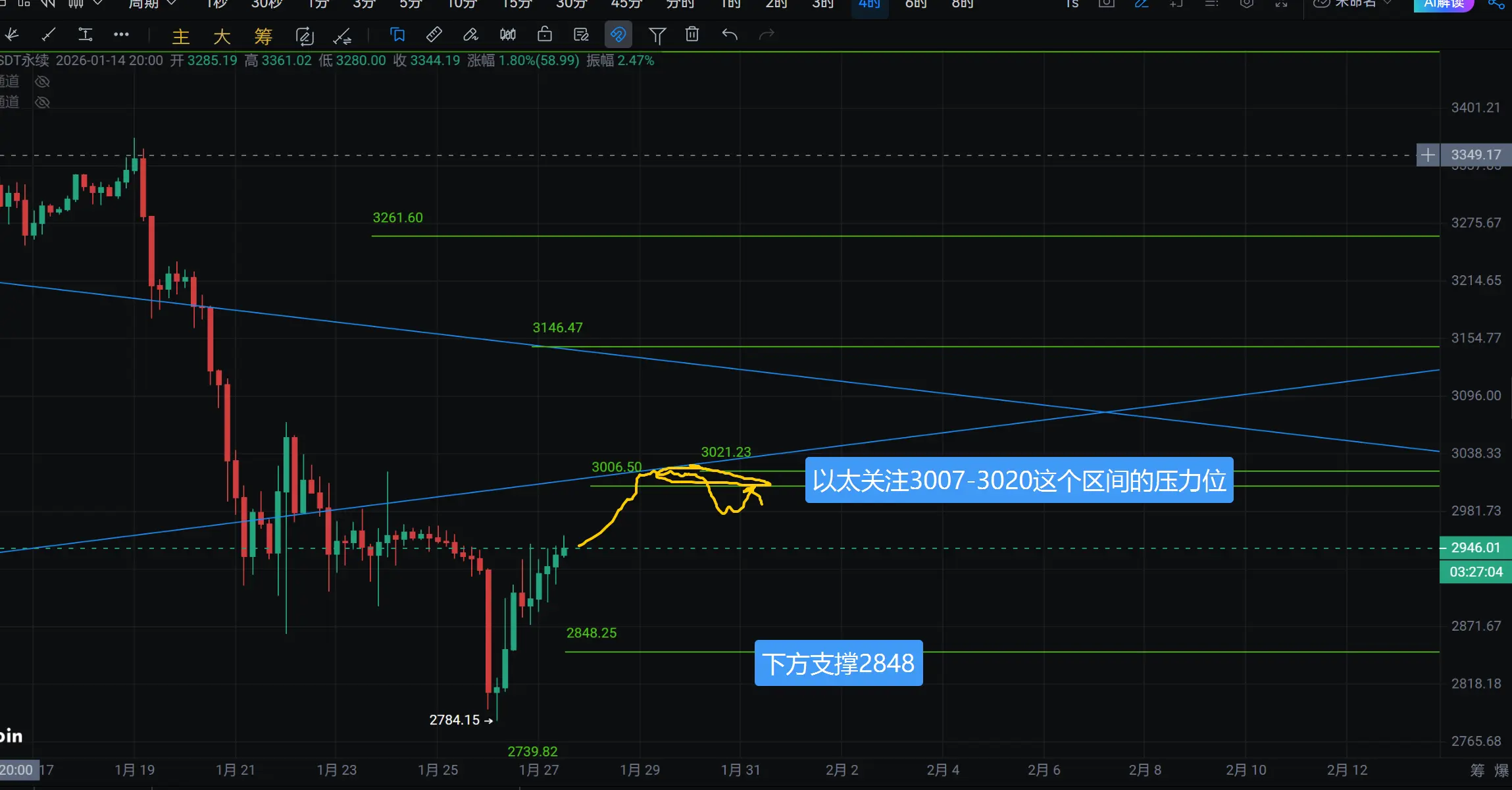Open the filter funnel icon
Viewport: 1512px width, 790px height.
[x=657, y=35]
